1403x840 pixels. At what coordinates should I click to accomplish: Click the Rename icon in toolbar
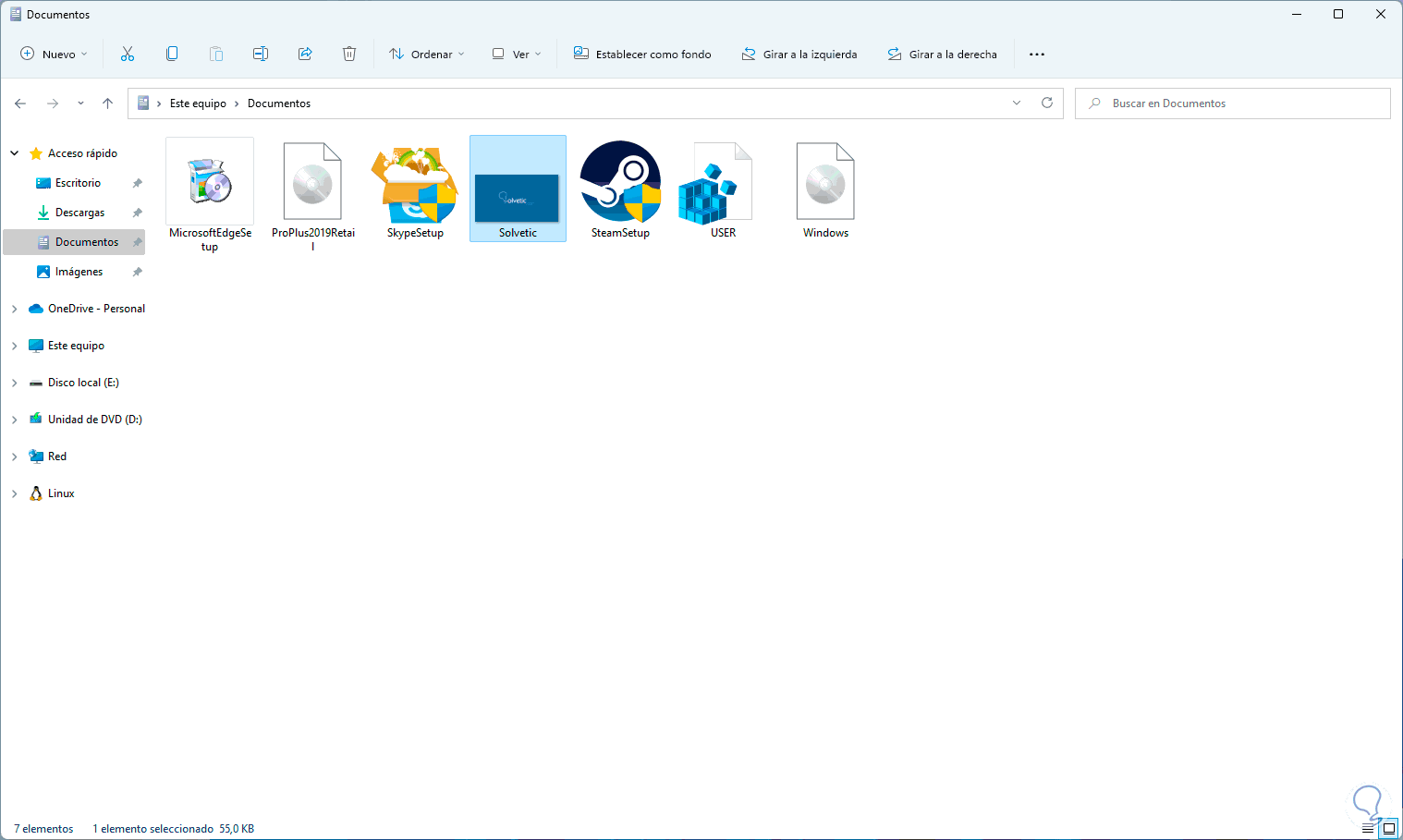point(261,54)
